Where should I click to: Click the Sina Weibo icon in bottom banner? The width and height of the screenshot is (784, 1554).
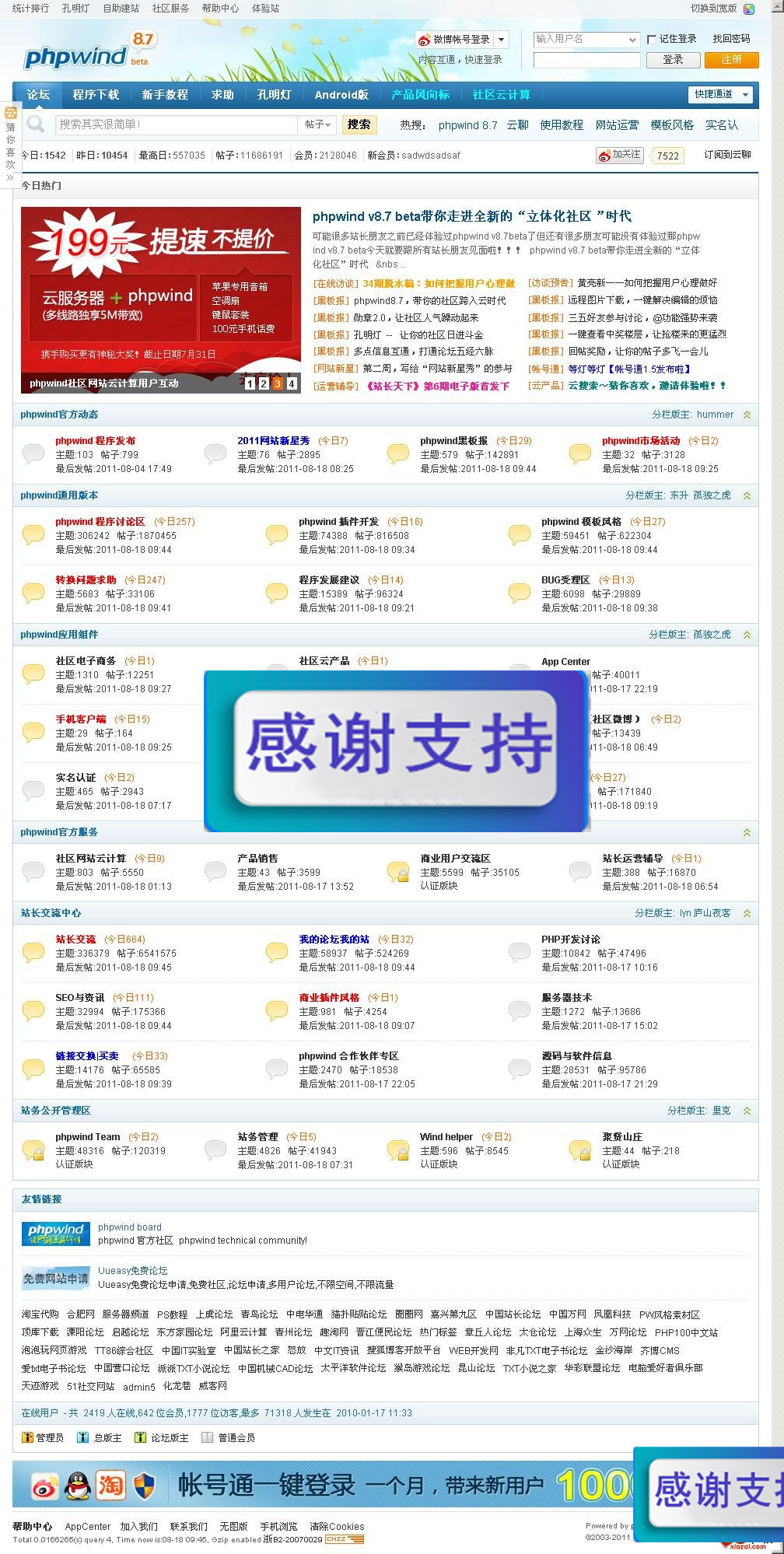(45, 1486)
